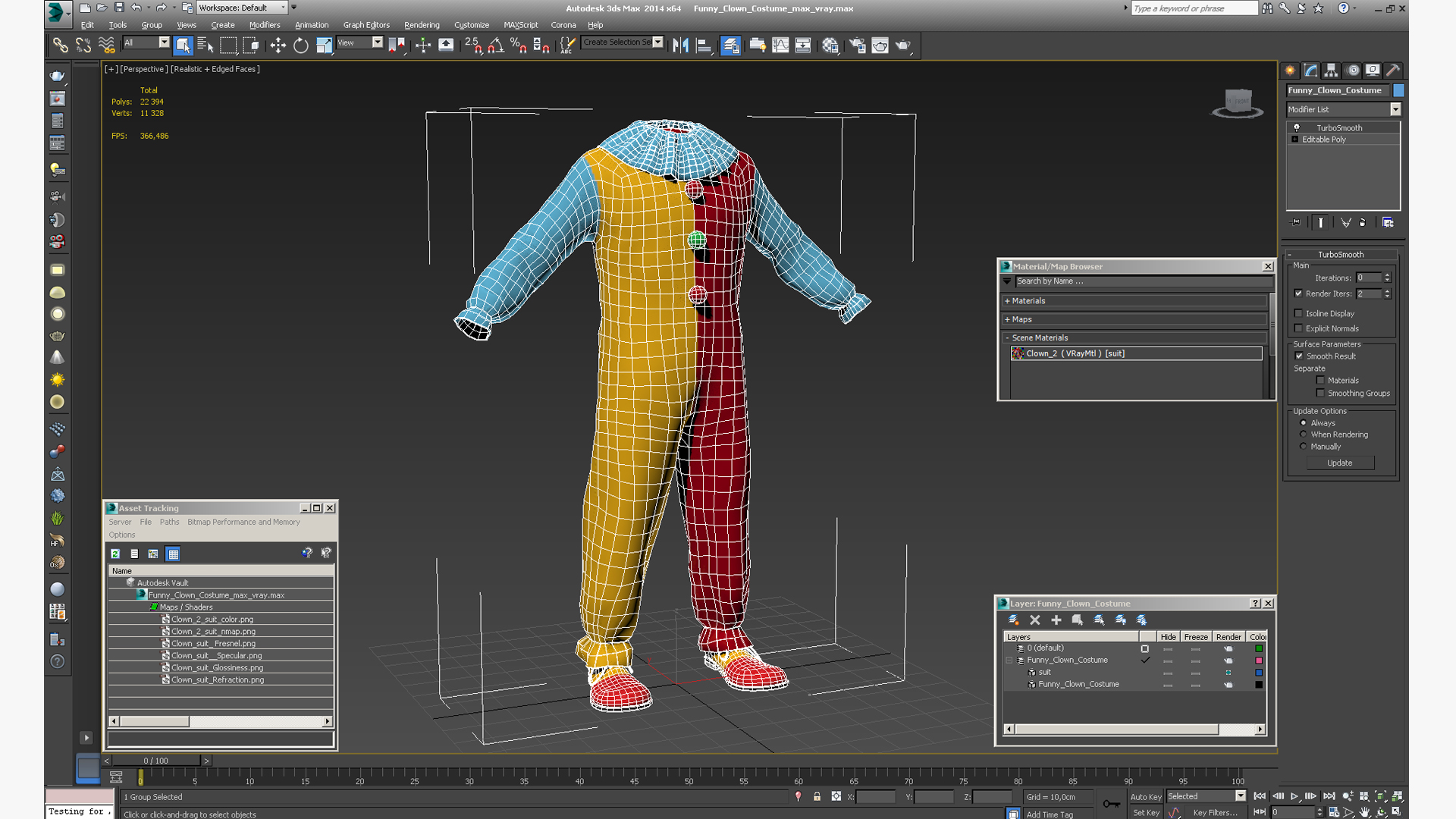Select Always update option
This screenshot has height=819, width=1456.
pyautogui.click(x=1304, y=423)
